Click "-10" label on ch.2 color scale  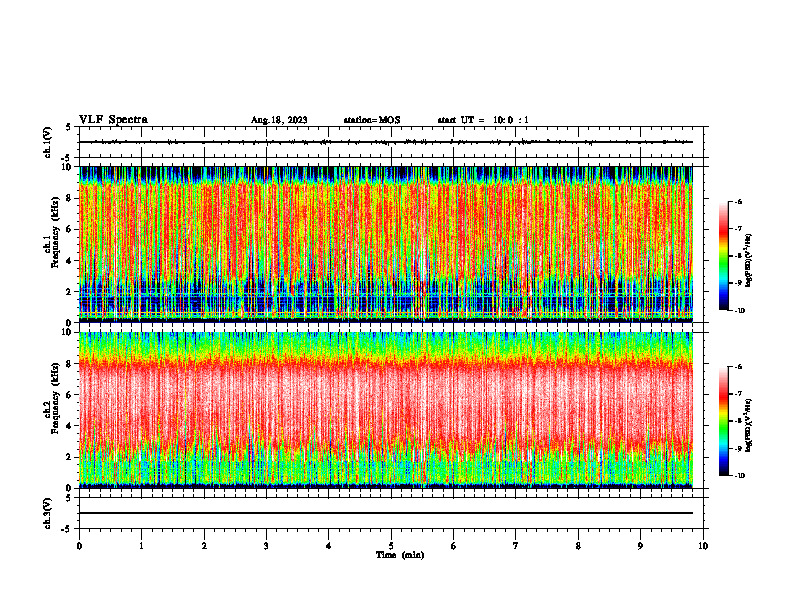(x=739, y=476)
